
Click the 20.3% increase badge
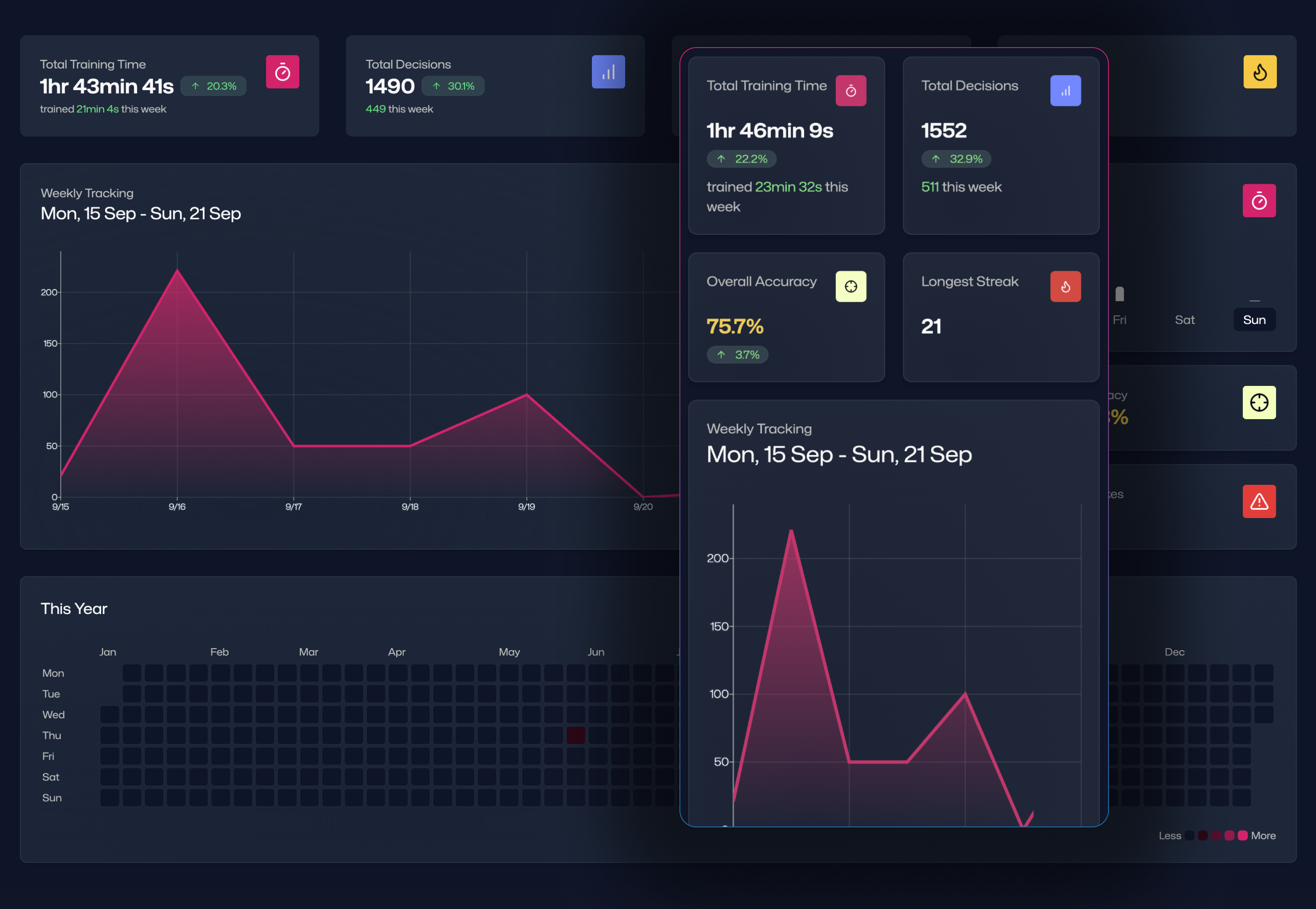pyautogui.click(x=213, y=86)
